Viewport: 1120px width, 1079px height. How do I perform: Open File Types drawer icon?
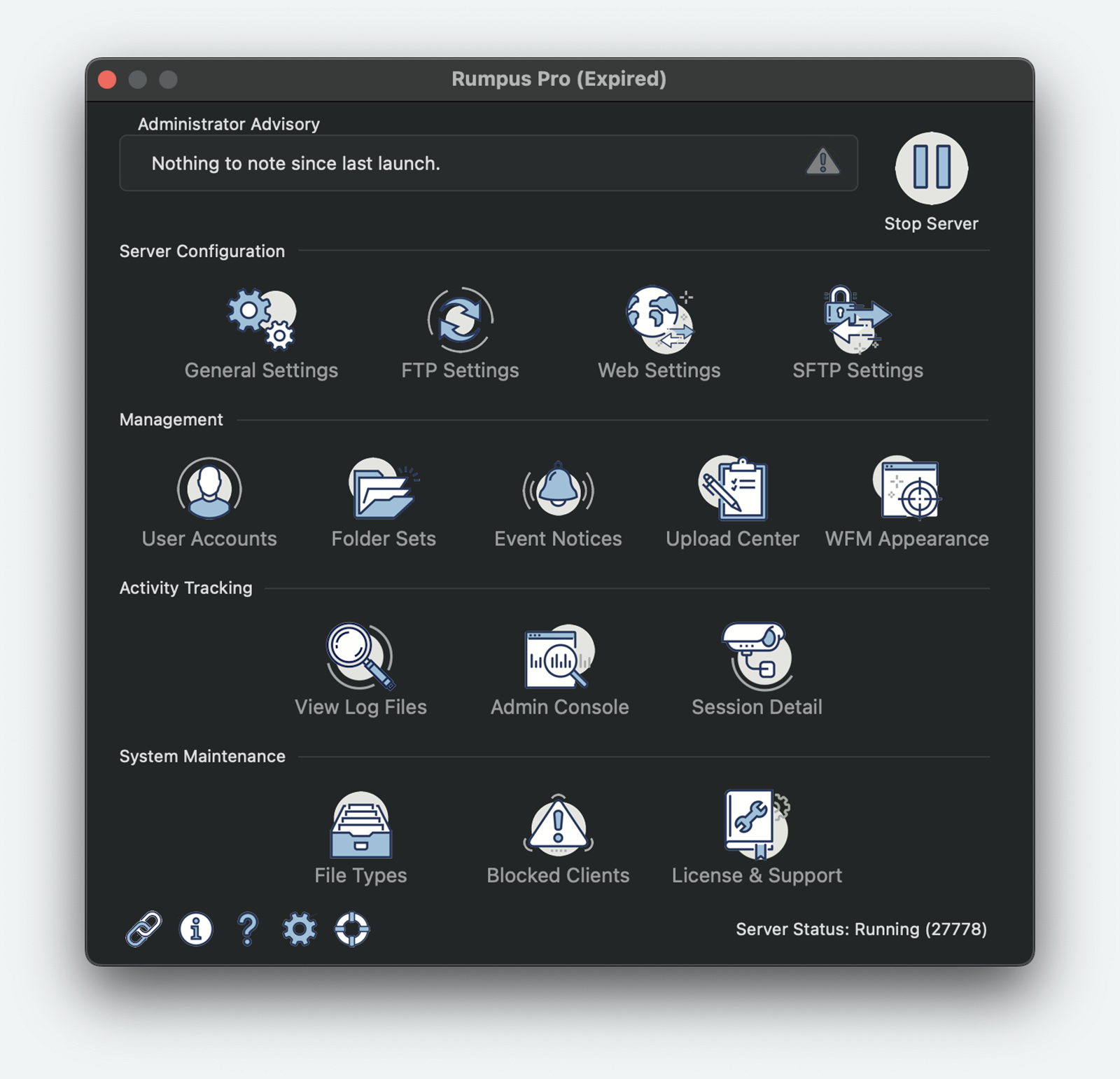[x=360, y=825]
